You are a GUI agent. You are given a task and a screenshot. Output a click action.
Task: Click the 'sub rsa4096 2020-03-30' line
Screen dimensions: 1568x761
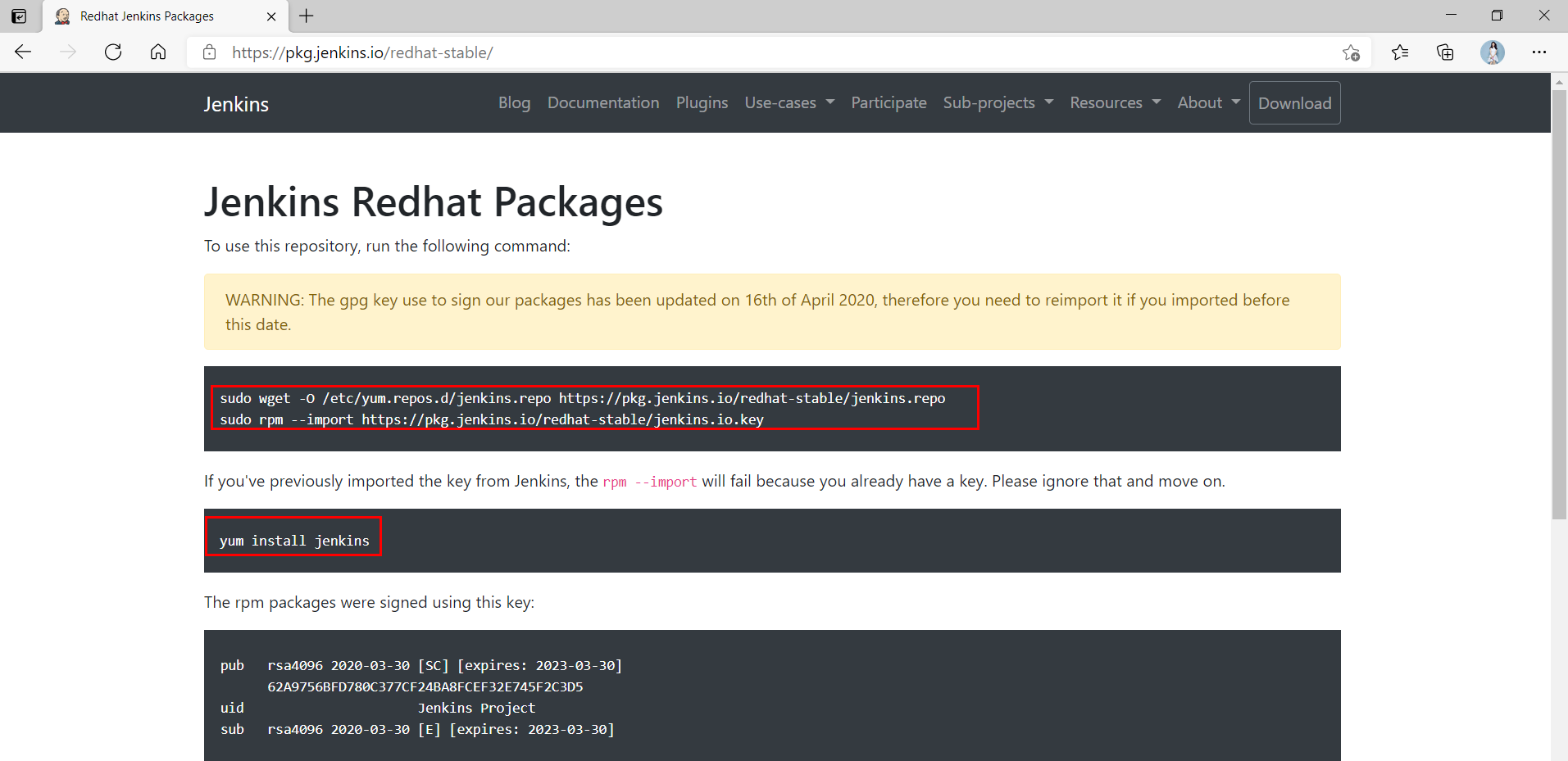[x=417, y=729]
